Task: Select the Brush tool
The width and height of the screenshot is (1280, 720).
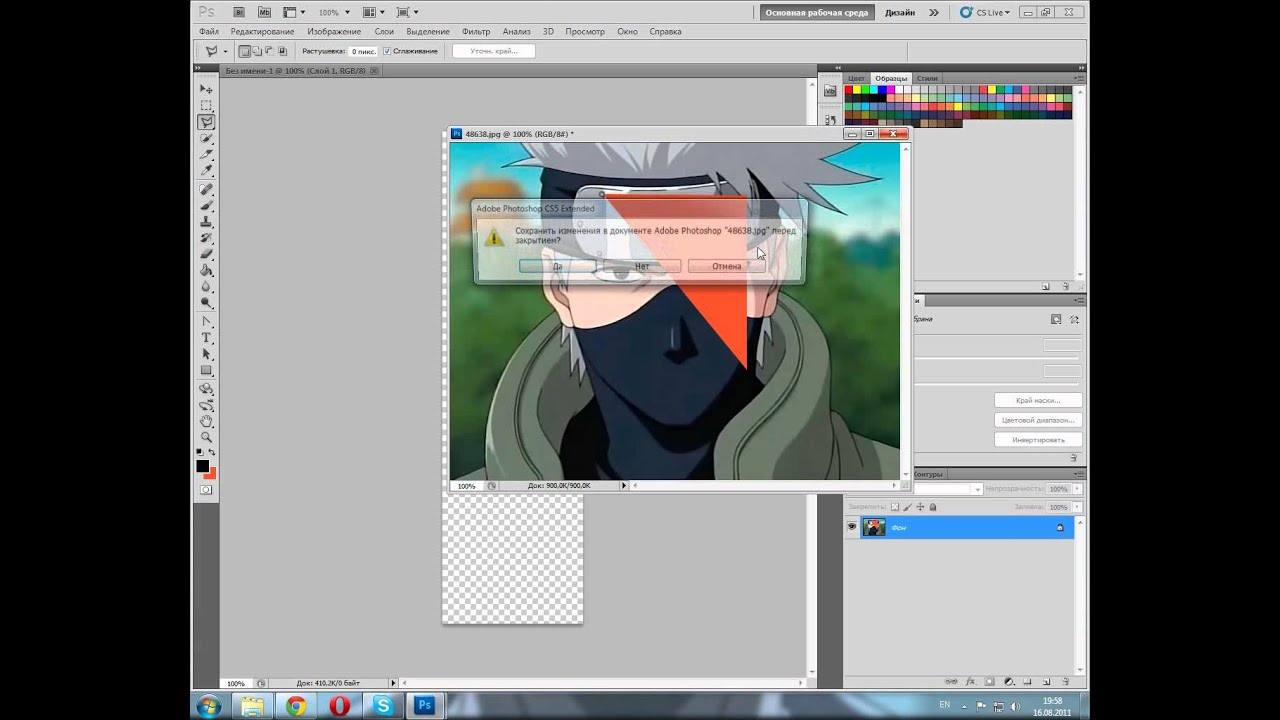Action: (206, 205)
